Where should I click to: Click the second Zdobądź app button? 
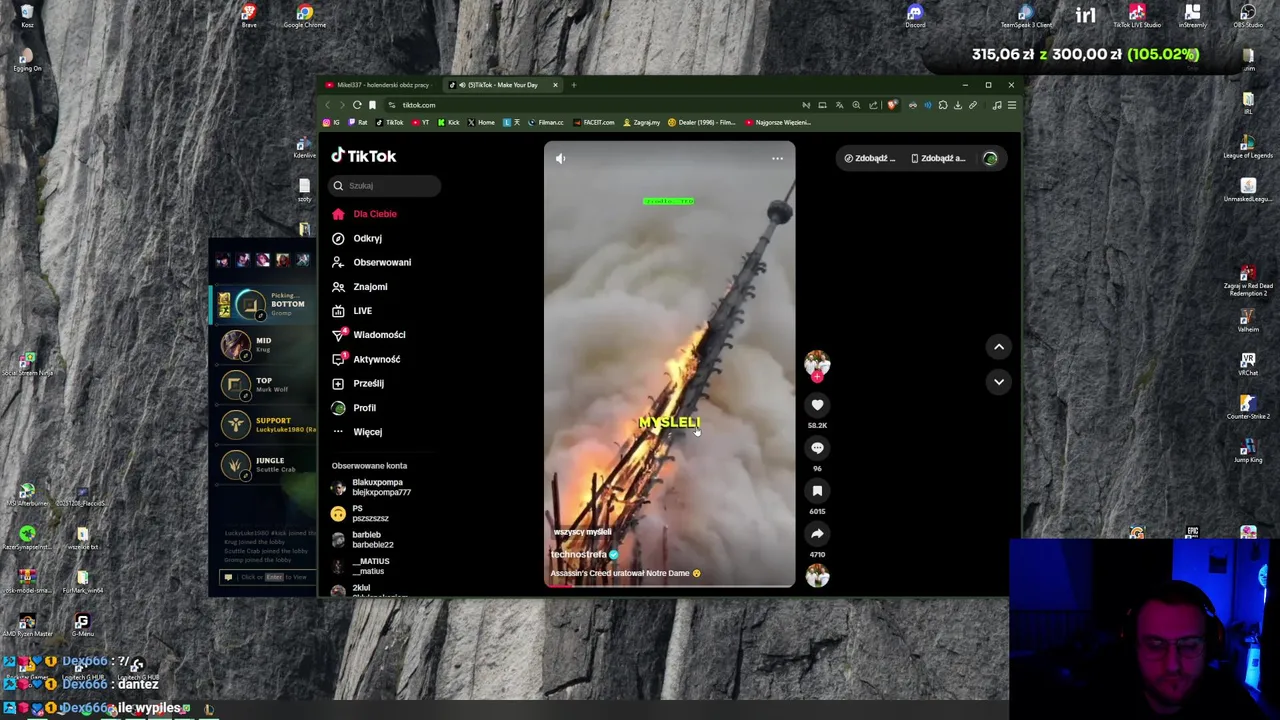tap(939, 158)
